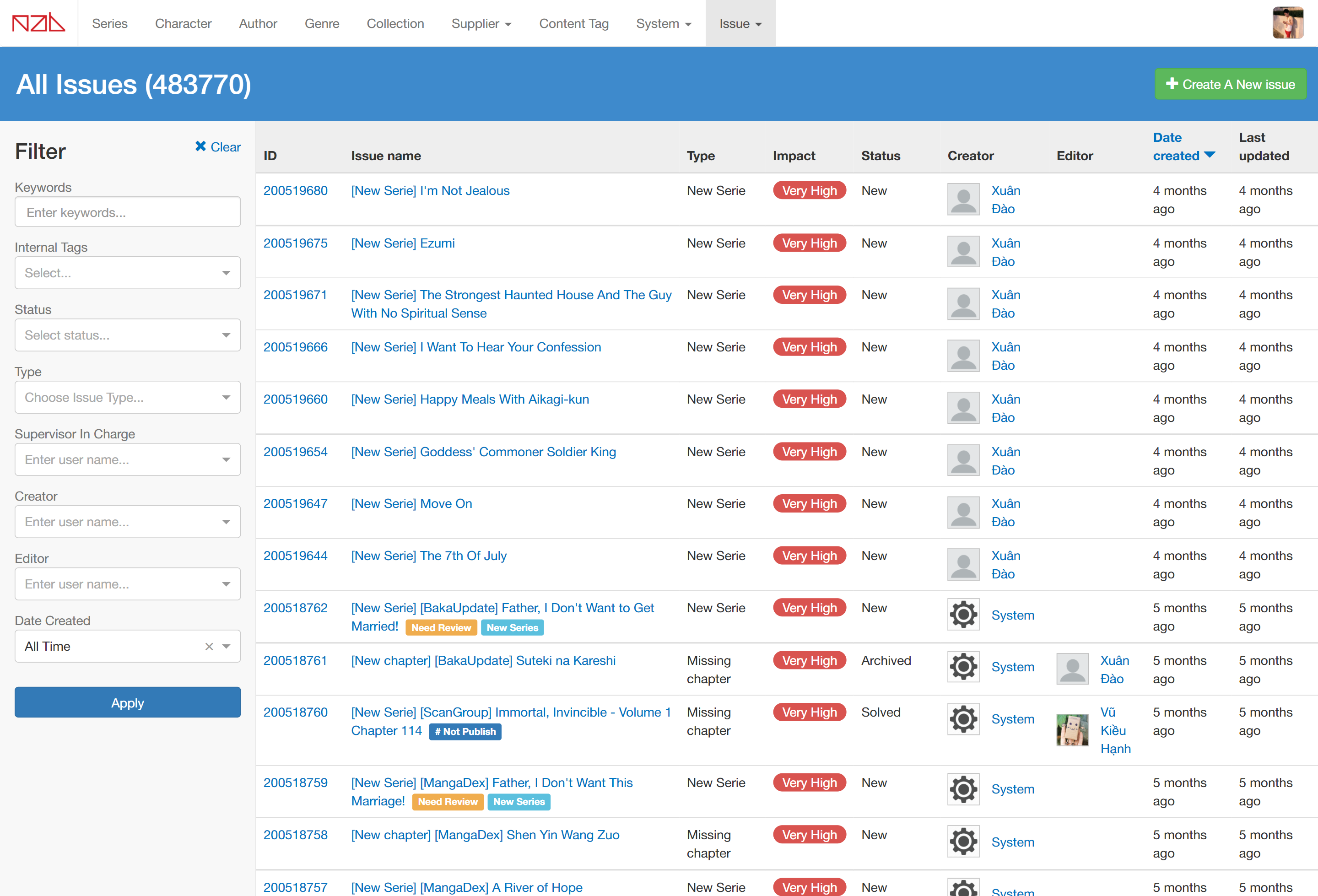
Task: Click Xuân Đào avatar for issue 200519680
Action: tap(963, 199)
